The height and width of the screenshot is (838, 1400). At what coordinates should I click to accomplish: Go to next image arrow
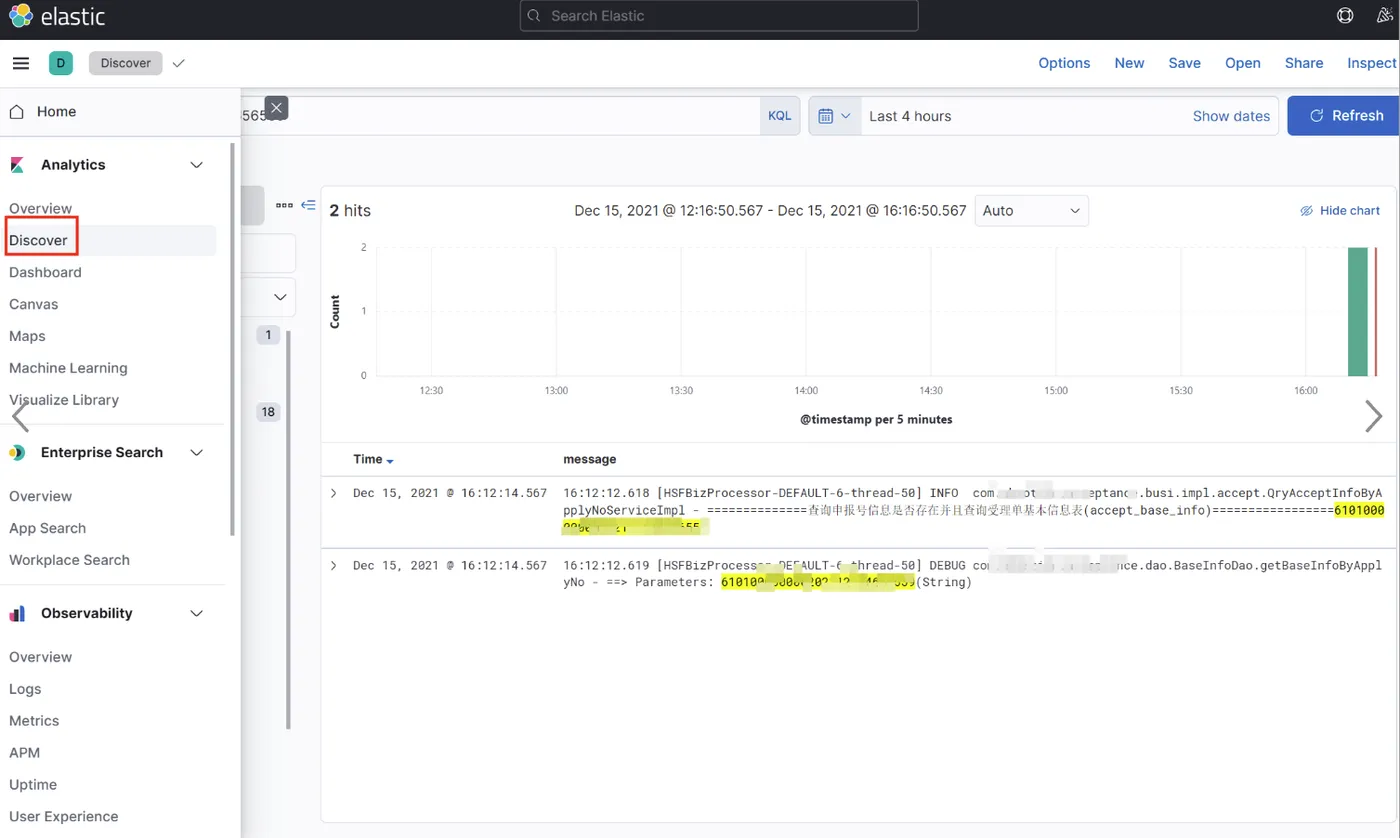point(1374,416)
